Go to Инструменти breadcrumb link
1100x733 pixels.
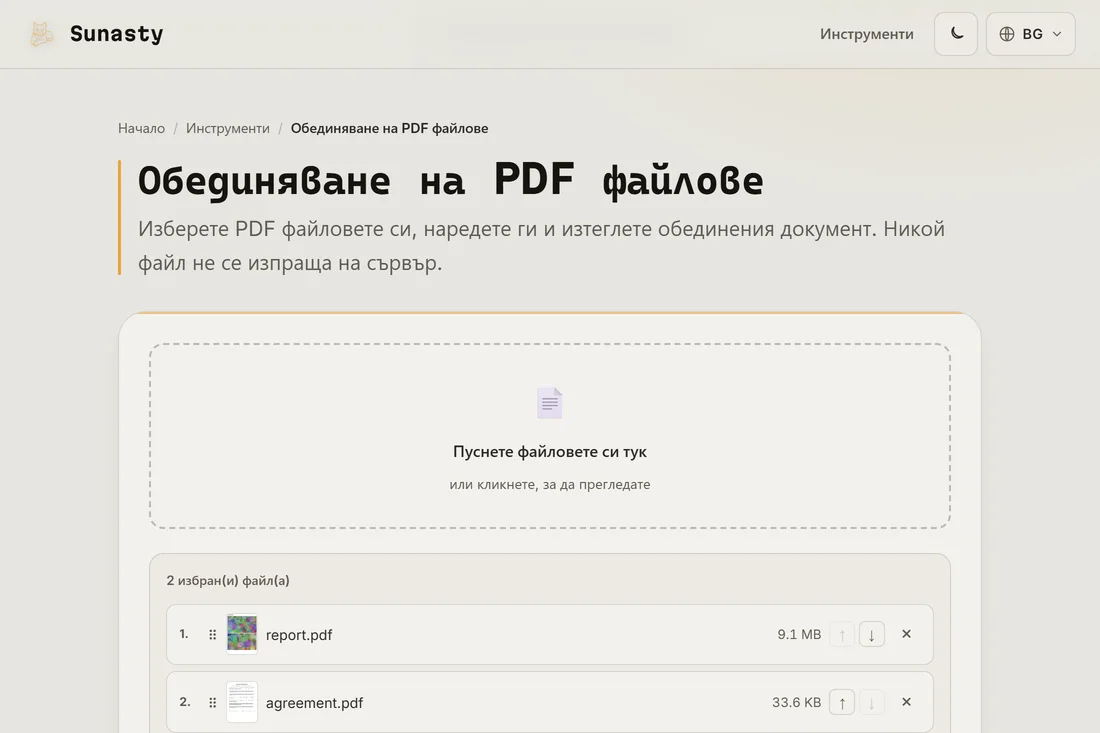[x=227, y=128]
